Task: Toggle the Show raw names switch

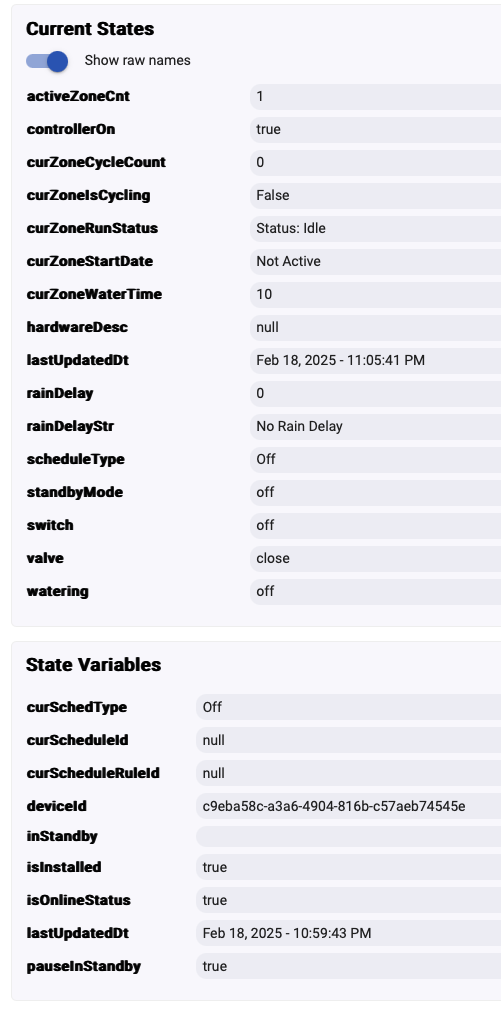Action: [x=47, y=61]
